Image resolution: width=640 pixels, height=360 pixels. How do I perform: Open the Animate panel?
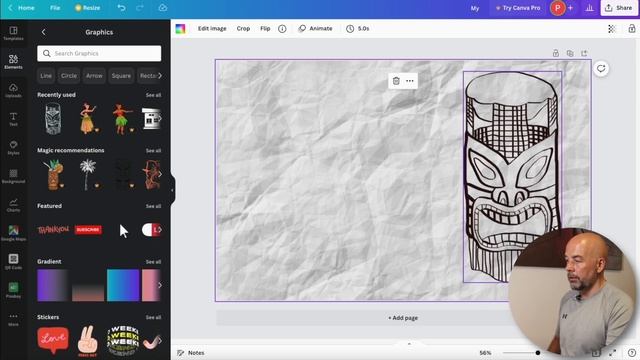[316, 29]
